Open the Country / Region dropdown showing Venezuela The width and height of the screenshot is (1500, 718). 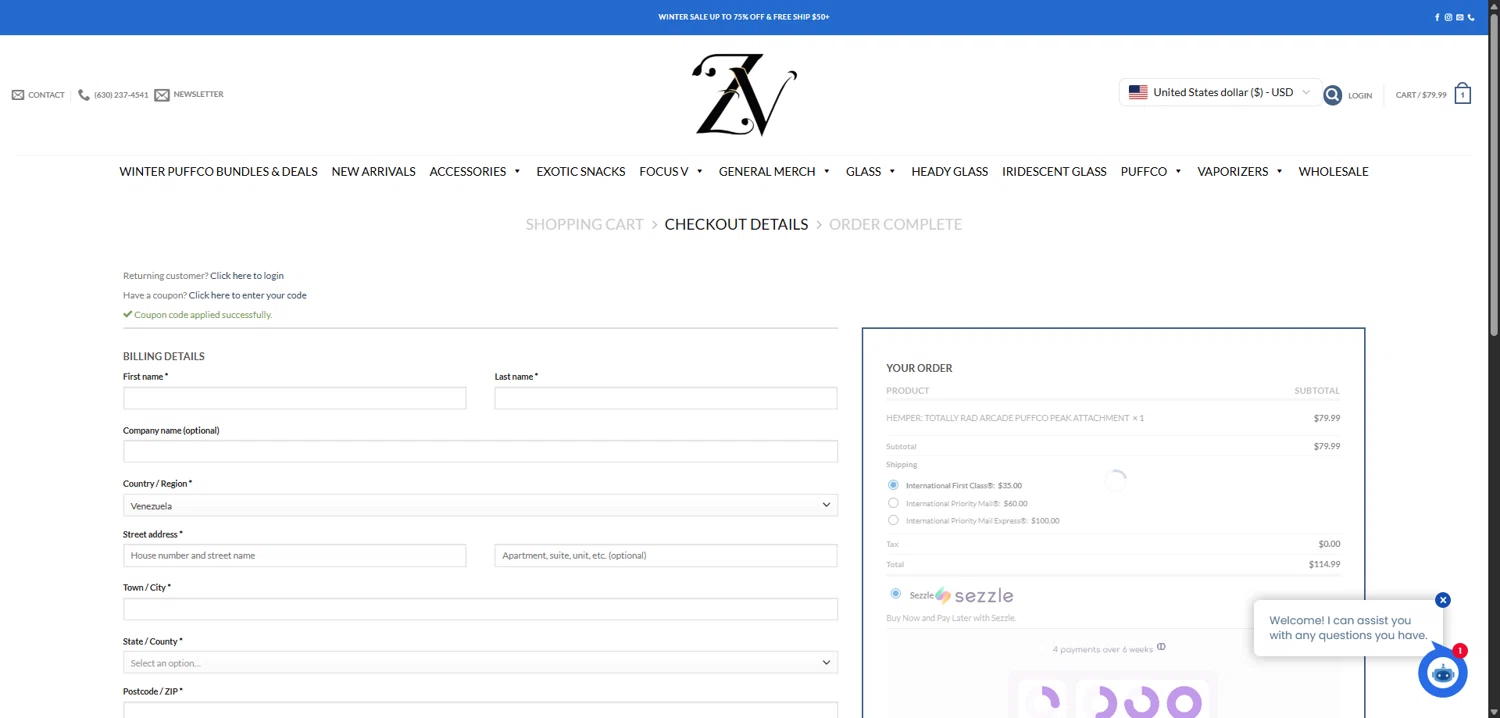click(x=480, y=506)
